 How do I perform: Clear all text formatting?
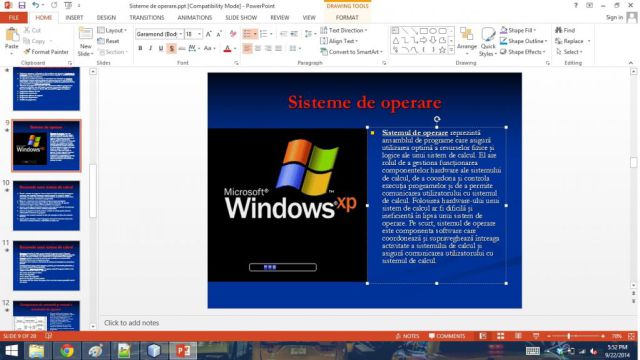(x=233, y=34)
